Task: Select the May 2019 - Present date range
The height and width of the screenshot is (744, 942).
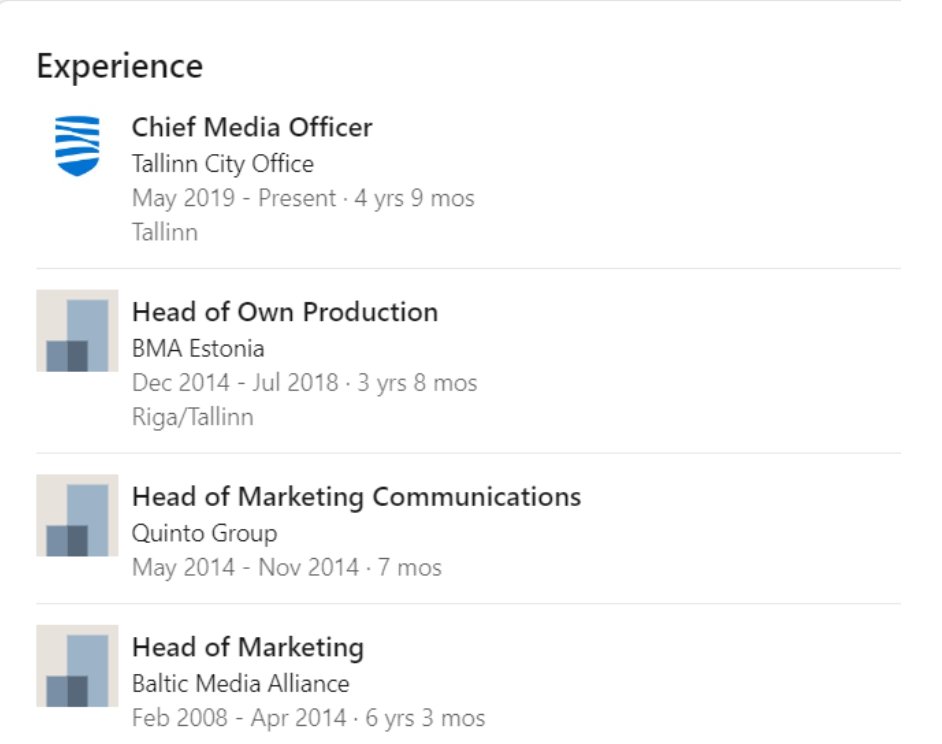Action: (x=234, y=198)
